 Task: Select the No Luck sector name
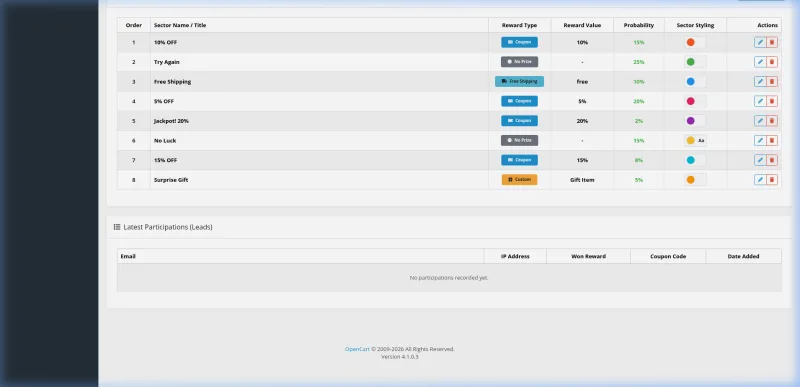[x=165, y=140]
